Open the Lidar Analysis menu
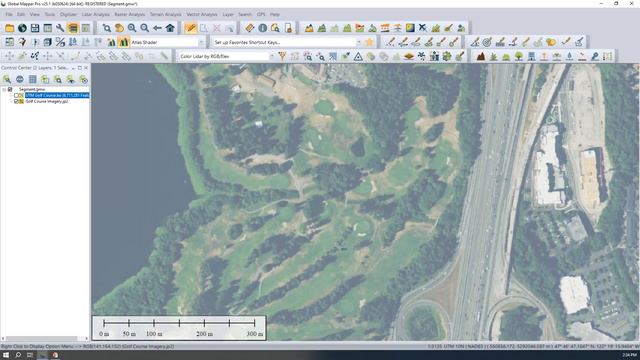Image resolution: width=640 pixels, height=360 pixels. [x=96, y=14]
